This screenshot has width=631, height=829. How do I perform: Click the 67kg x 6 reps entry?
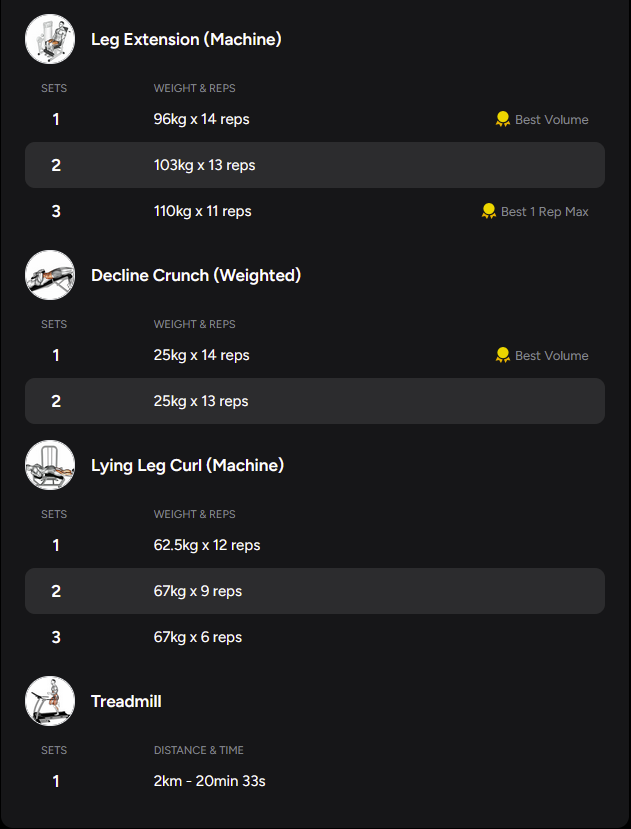click(198, 637)
